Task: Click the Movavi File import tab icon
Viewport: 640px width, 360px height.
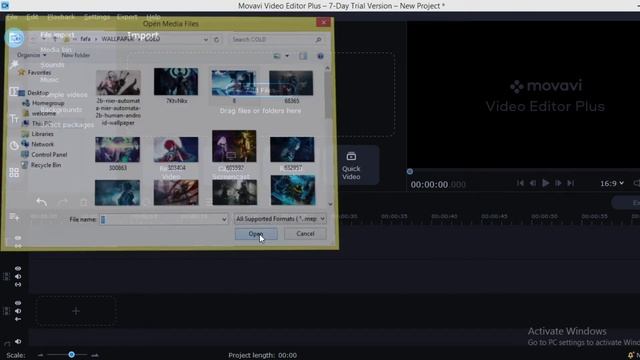Action: [15, 39]
